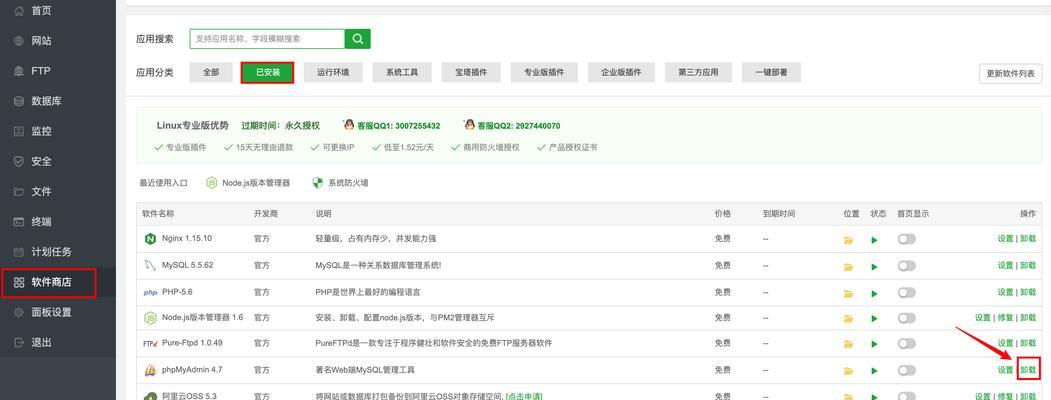Click 卸载 link for Pure-Ftpd
This screenshot has width=1051, height=400.
coord(1028,343)
